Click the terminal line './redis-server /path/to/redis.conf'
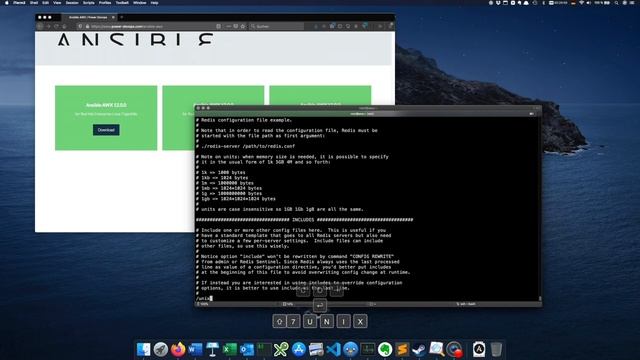This screenshot has height=360, width=640. coord(245,146)
